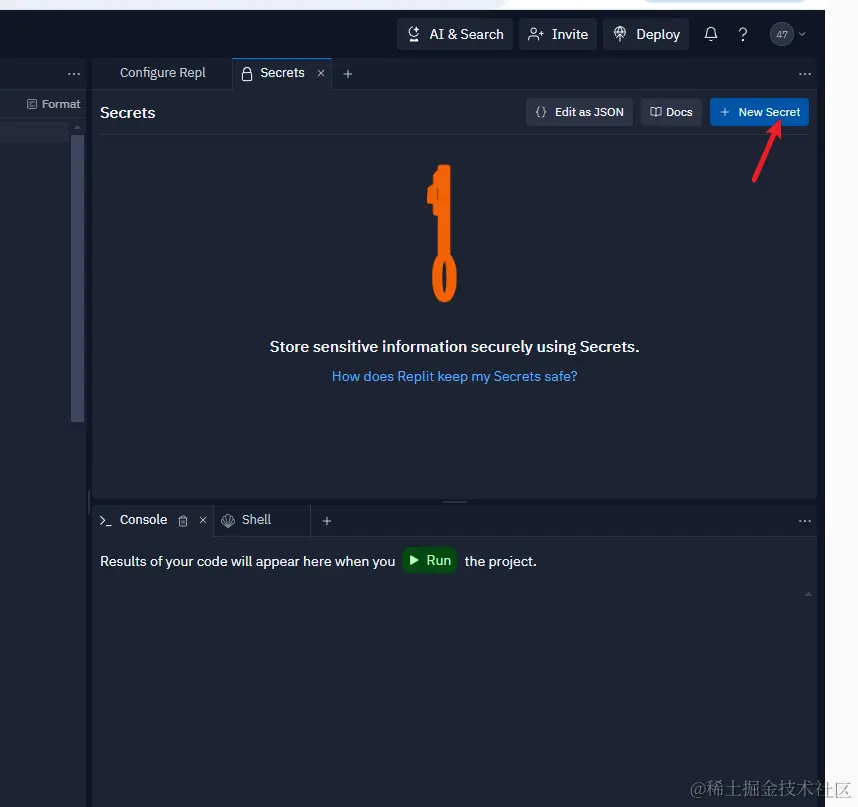Image resolution: width=858 pixels, height=807 pixels.
Task: Click the Invite button
Action: (558, 34)
